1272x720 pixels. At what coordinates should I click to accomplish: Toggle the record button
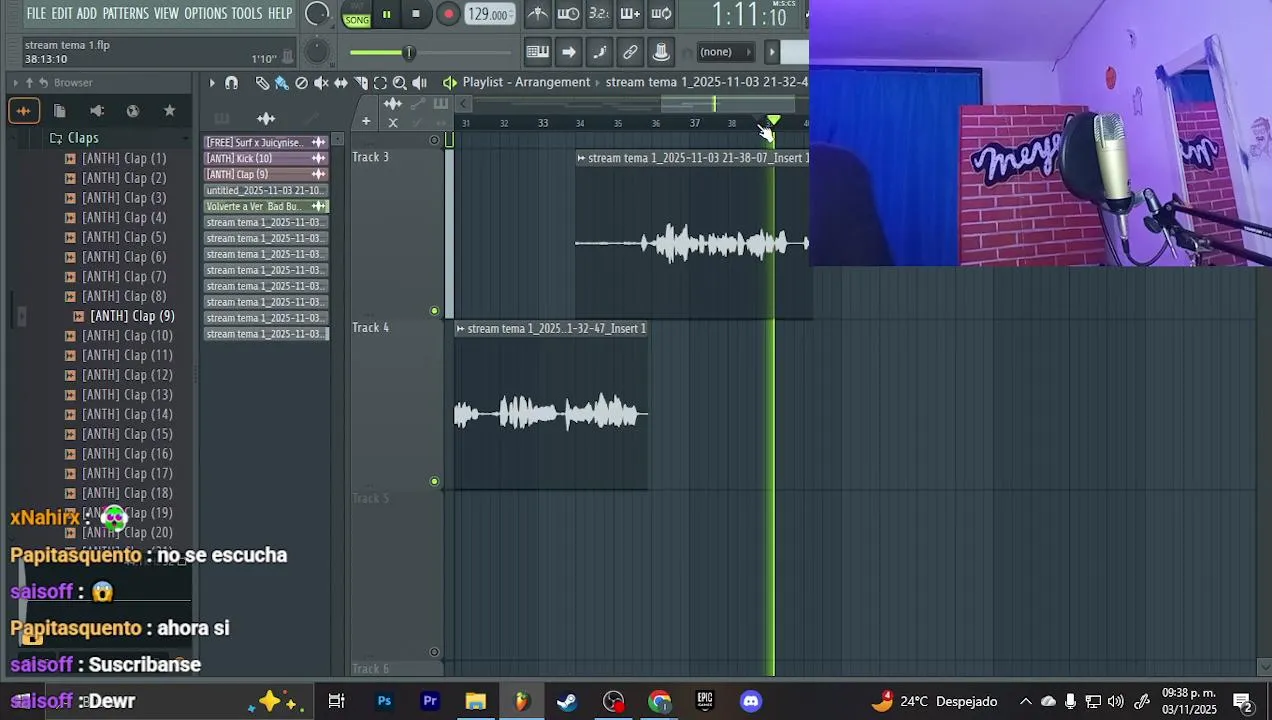[448, 14]
